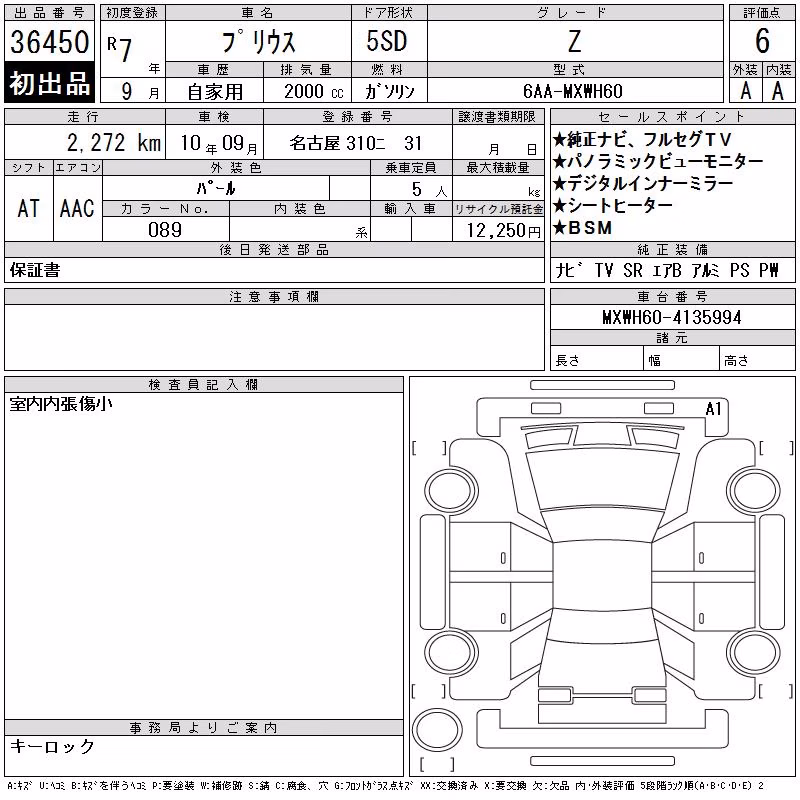Click the model code 6AA-MXWH60 cell
Screen dimensions: 800x800
click(x=573, y=91)
